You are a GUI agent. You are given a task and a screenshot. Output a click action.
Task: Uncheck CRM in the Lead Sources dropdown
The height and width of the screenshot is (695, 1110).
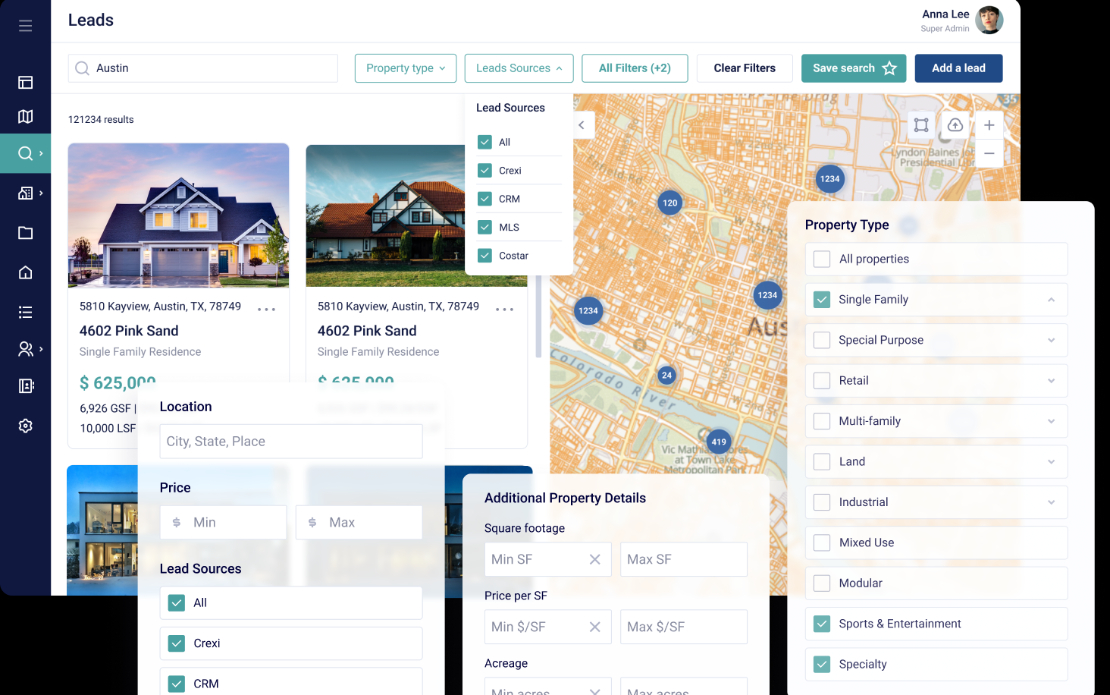pos(485,199)
